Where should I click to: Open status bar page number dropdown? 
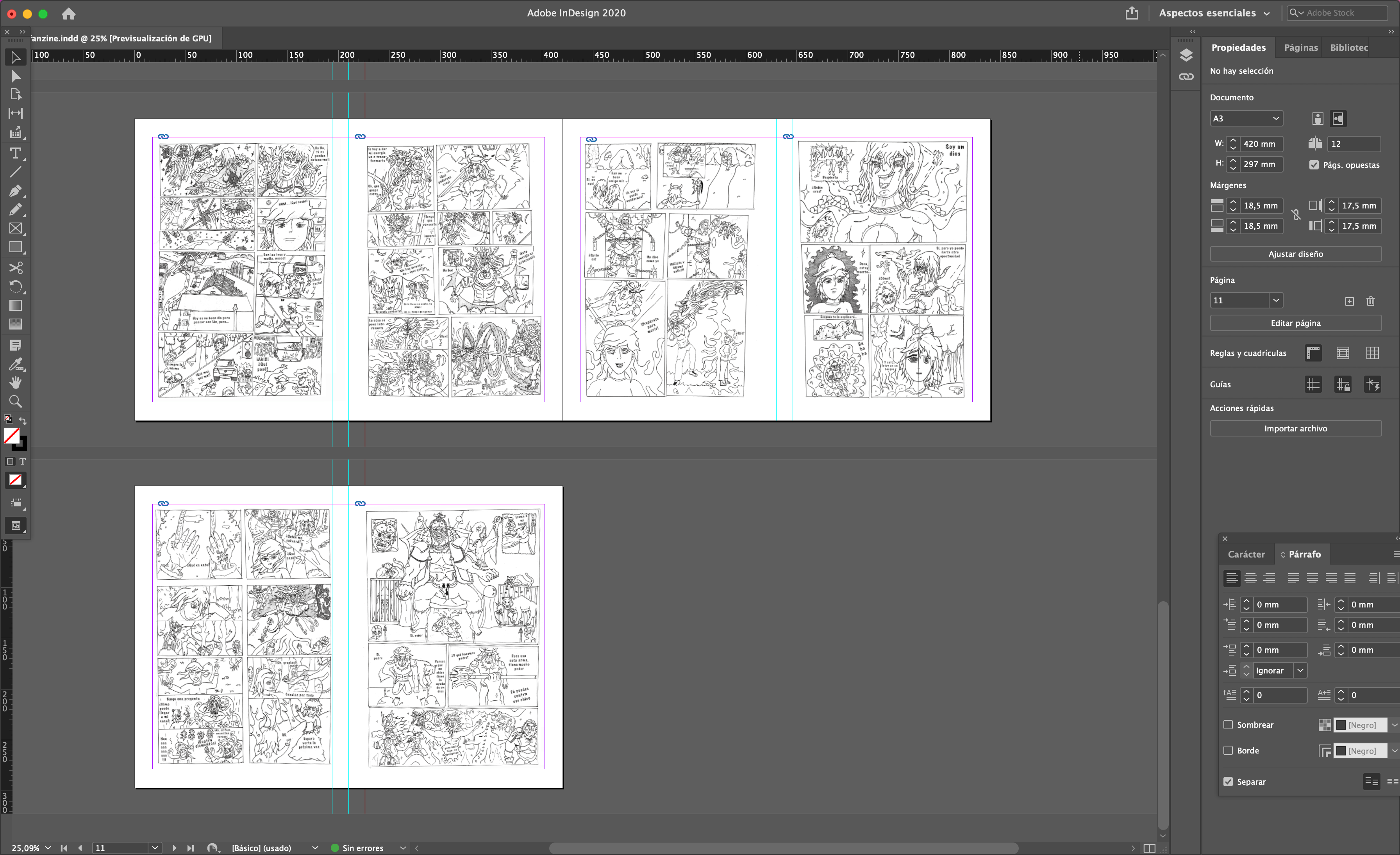pos(155,848)
